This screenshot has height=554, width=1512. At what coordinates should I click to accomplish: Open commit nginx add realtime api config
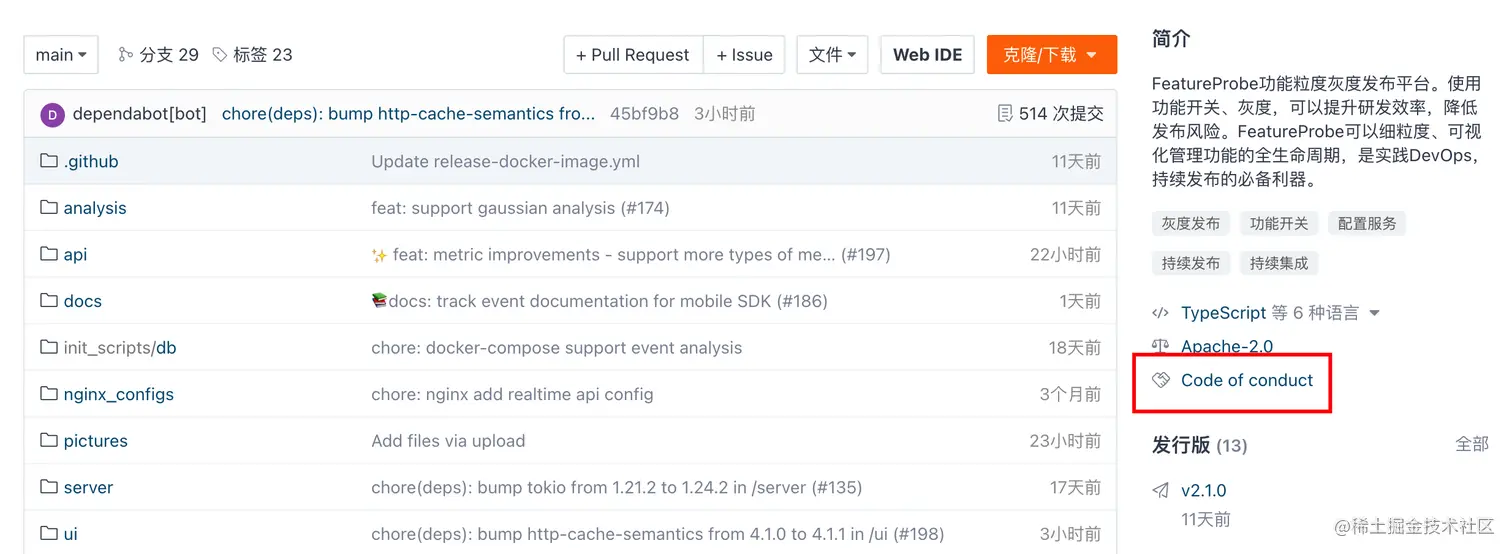(512, 395)
